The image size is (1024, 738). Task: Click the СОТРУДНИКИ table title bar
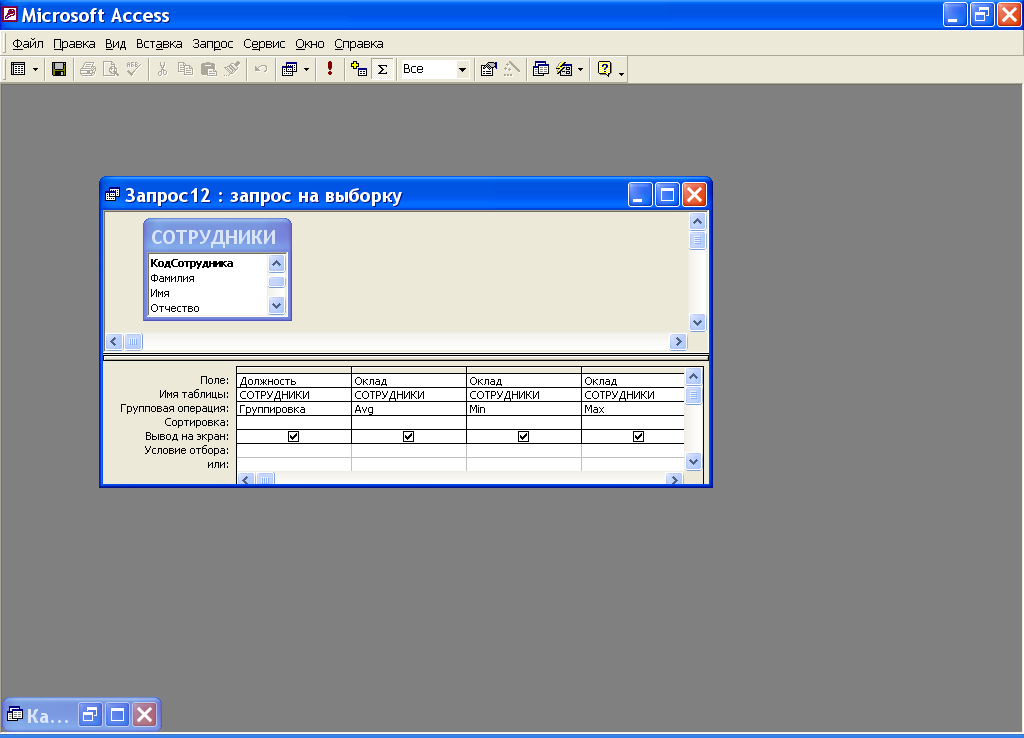(x=217, y=236)
